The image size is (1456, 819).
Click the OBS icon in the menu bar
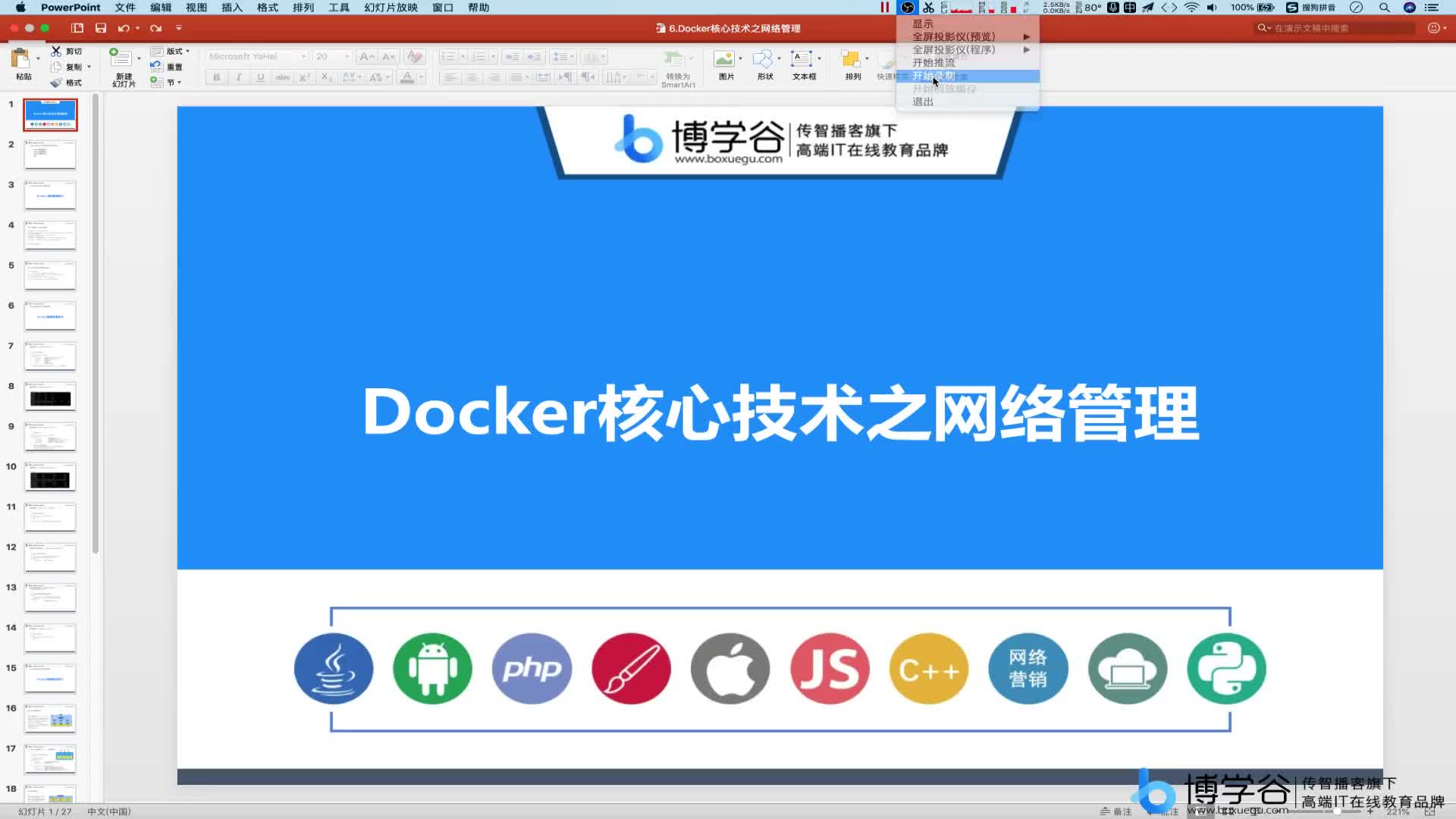tap(908, 8)
